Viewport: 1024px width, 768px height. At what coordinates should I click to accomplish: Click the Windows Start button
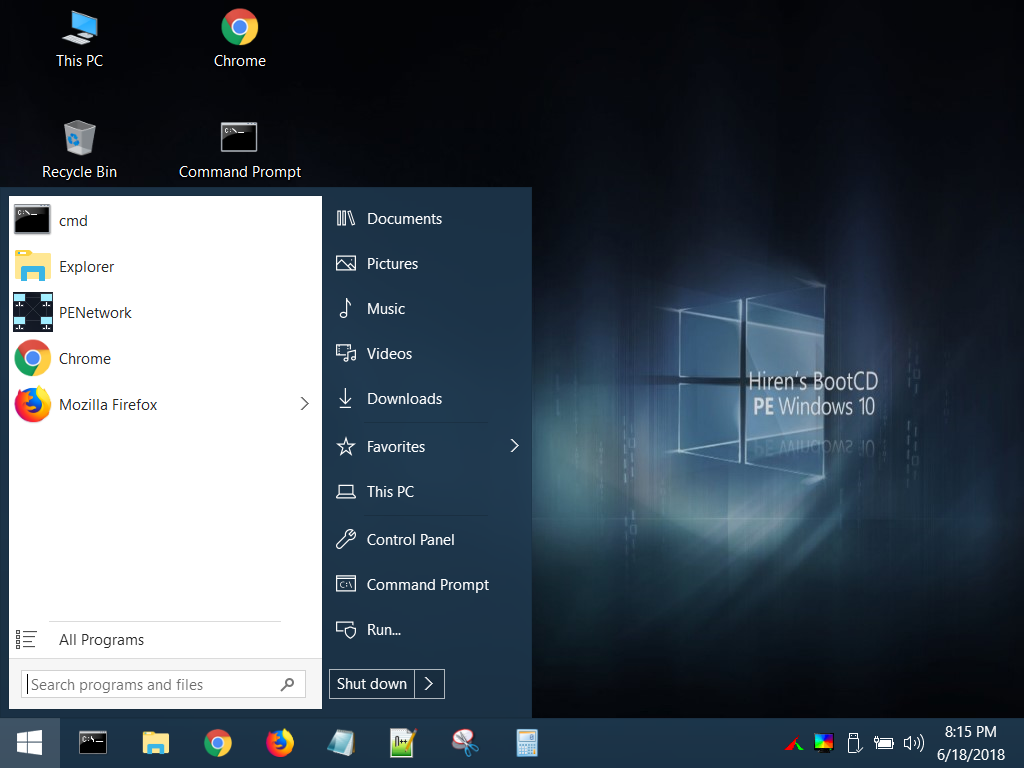[30, 743]
